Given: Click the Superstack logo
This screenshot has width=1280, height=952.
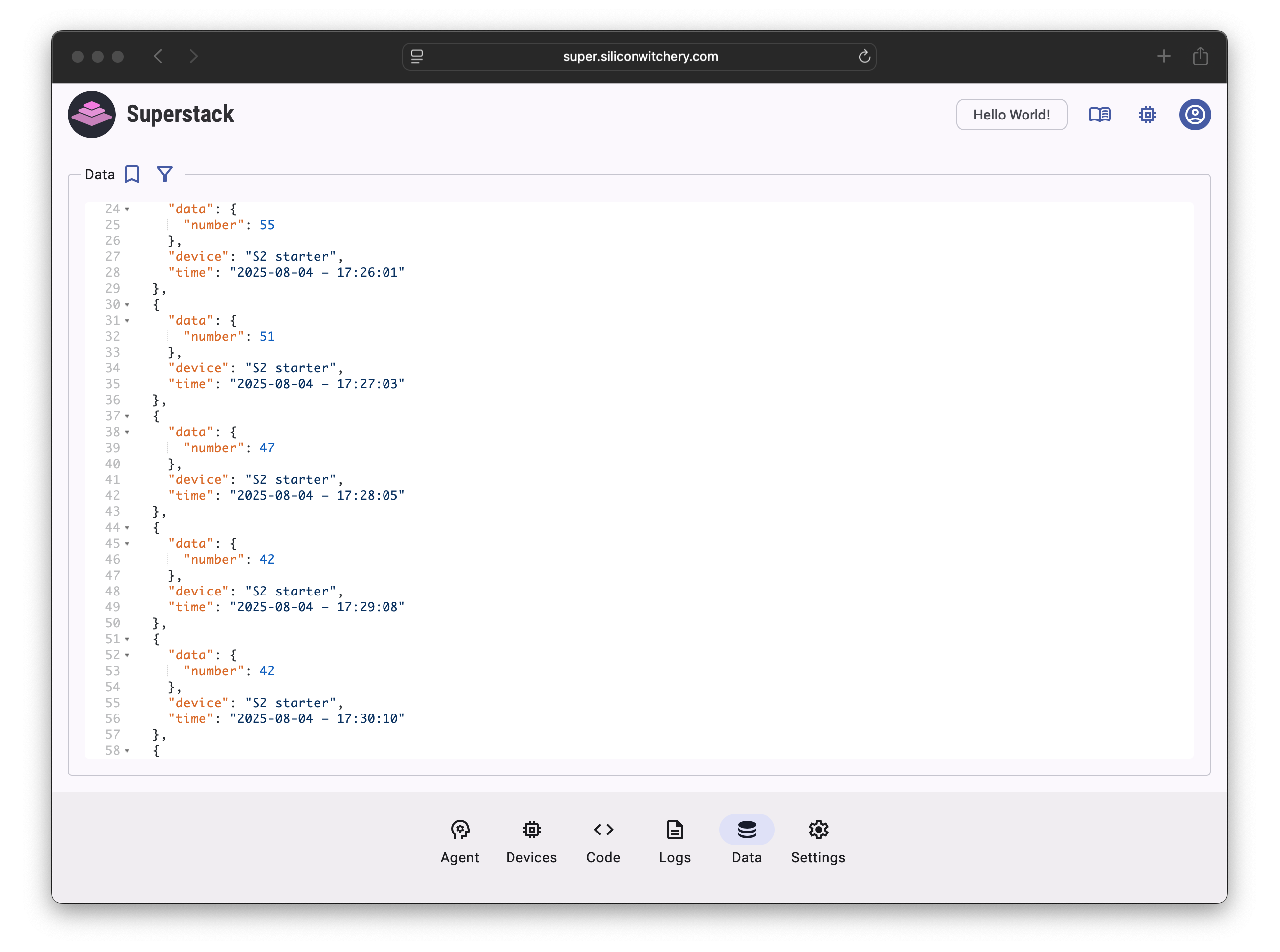Looking at the screenshot, I should tap(92, 114).
